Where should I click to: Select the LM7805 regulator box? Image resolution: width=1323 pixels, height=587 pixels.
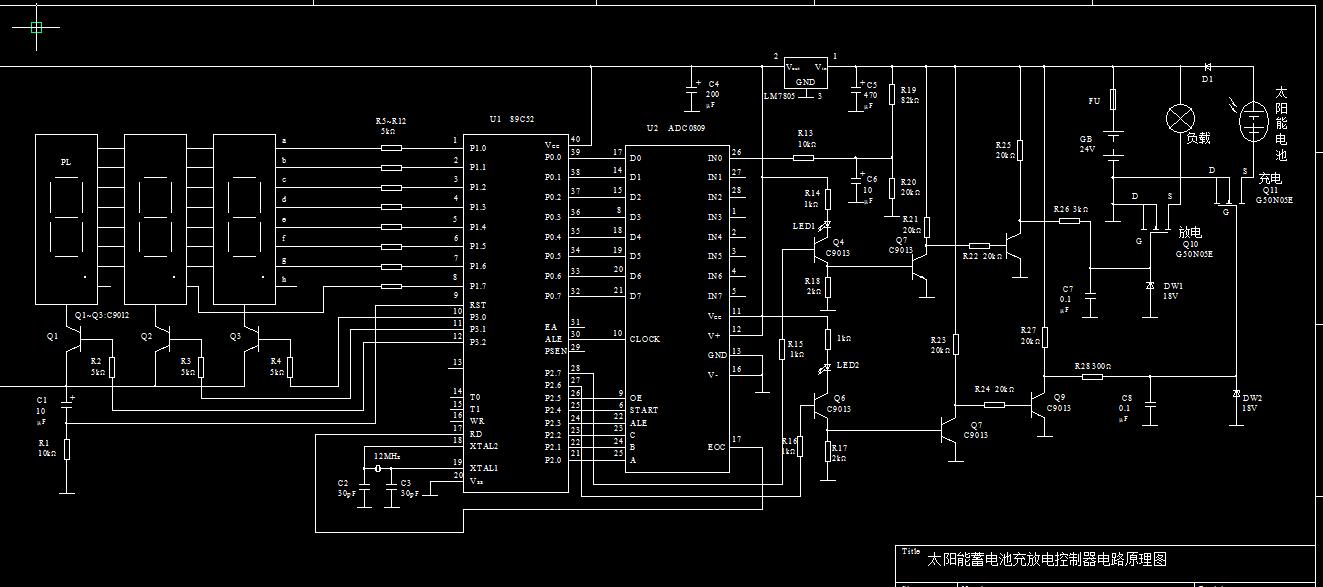pos(806,75)
